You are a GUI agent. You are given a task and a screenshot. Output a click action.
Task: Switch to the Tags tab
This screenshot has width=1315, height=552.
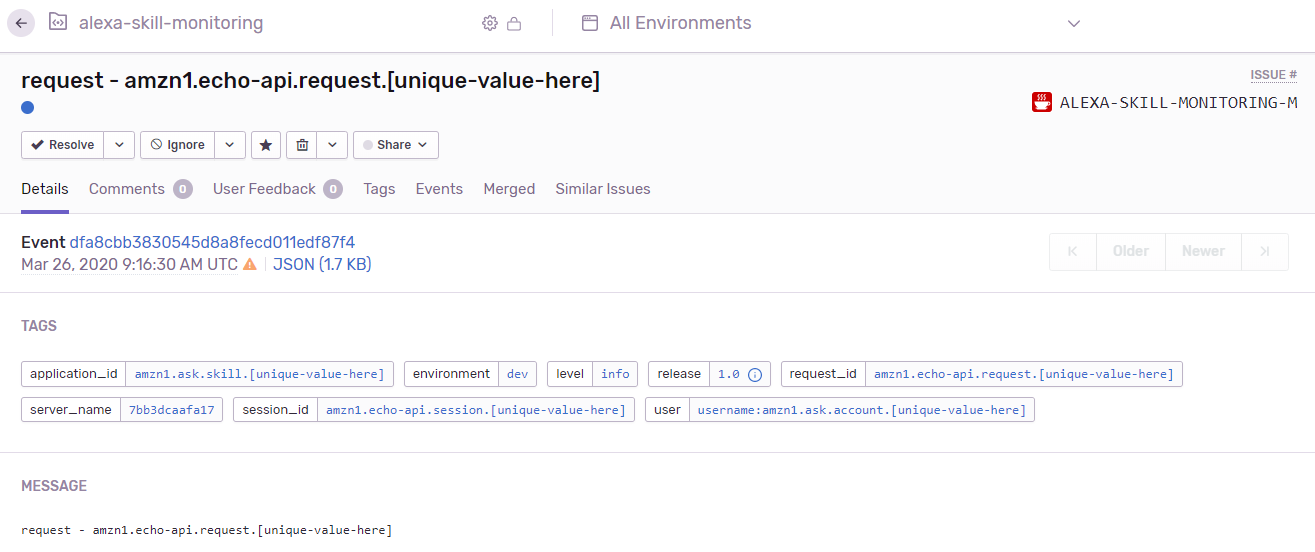click(379, 189)
